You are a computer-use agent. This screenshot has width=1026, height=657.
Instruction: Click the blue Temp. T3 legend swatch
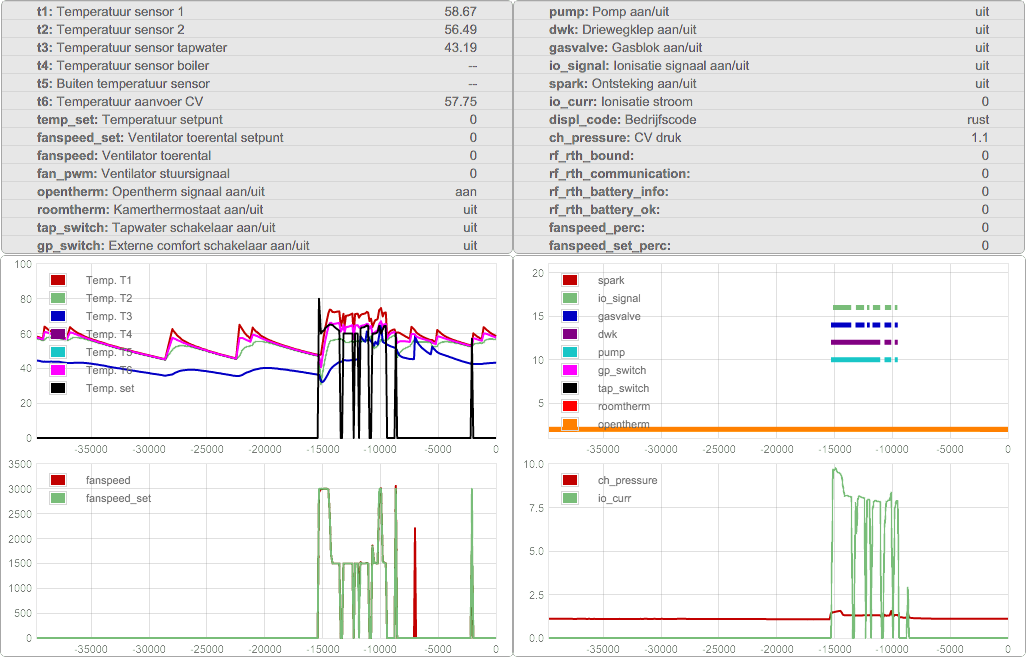[x=58, y=317]
